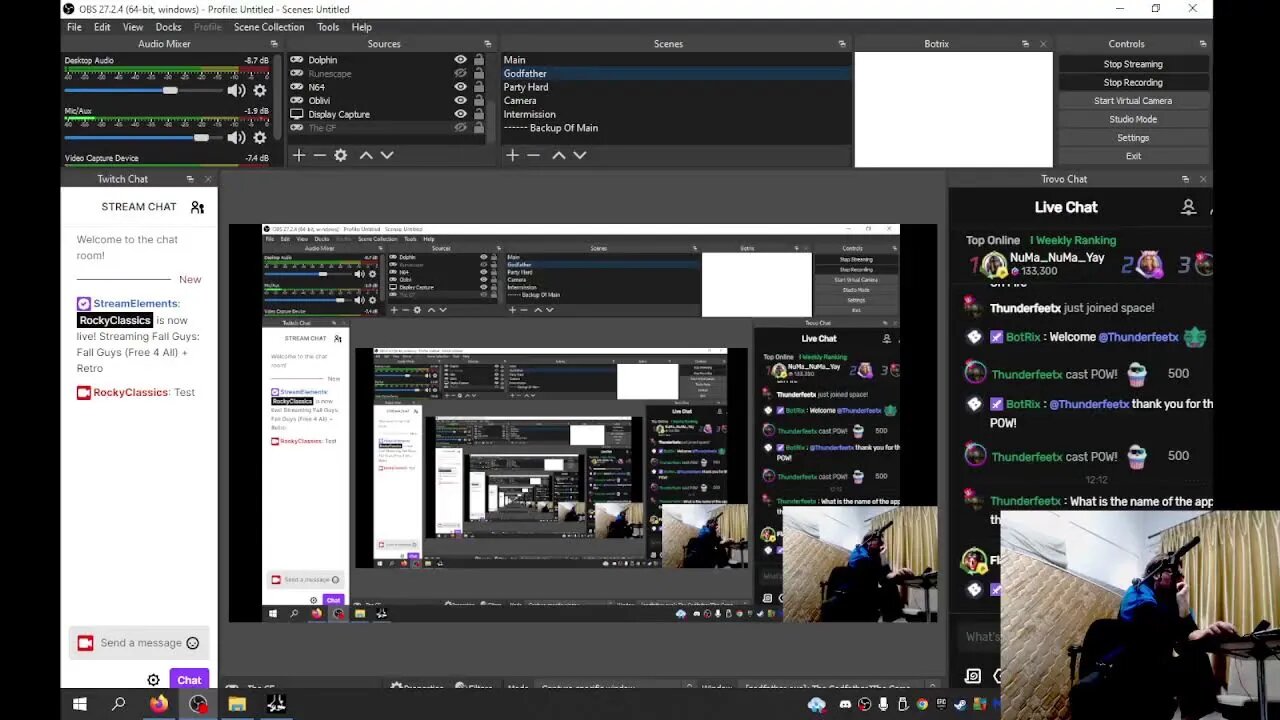Close the Twitch Chat dock

[x=208, y=179]
